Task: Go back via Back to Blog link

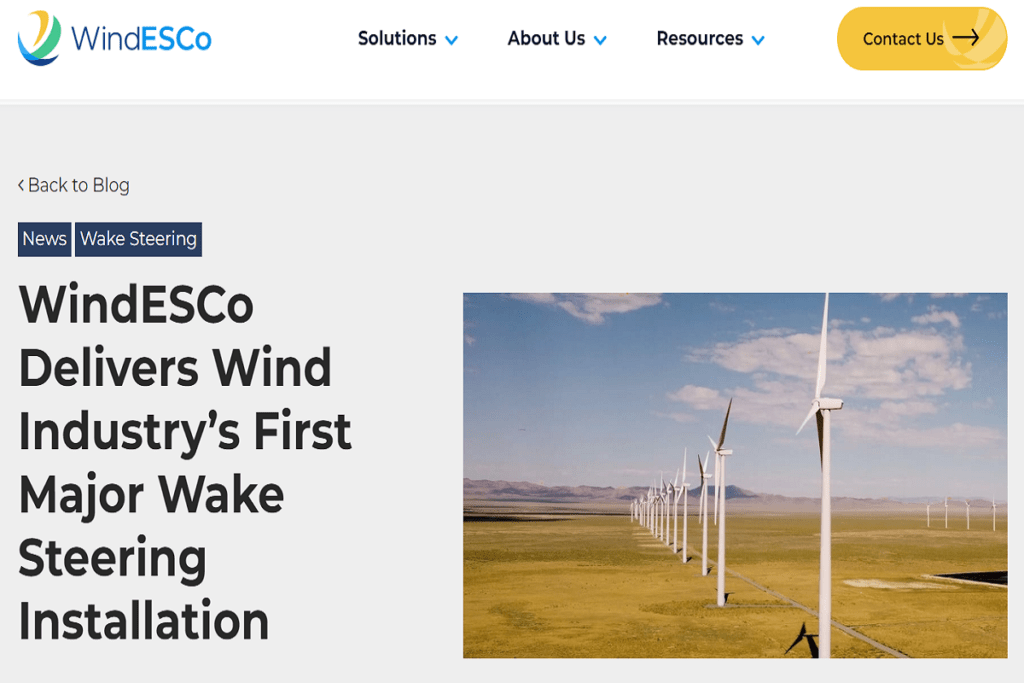Action: [x=78, y=185]
